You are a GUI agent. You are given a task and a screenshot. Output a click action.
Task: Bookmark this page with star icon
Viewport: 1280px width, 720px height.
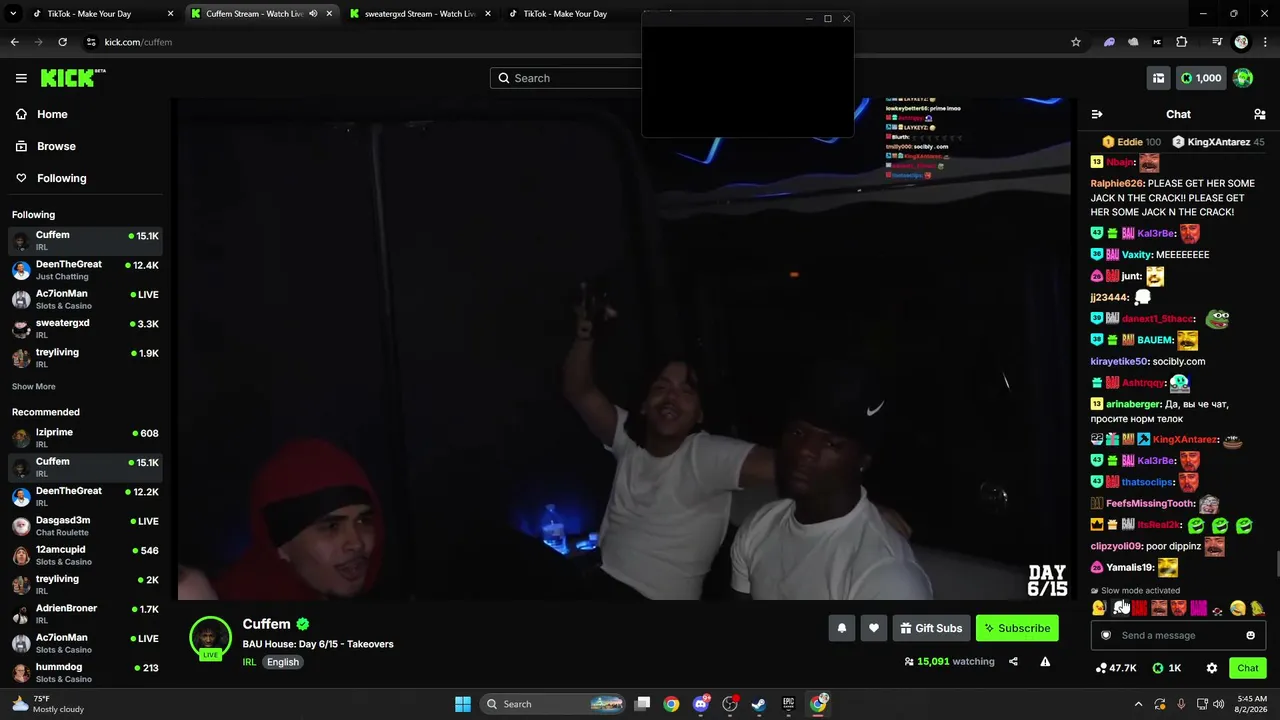[1076, 42]
